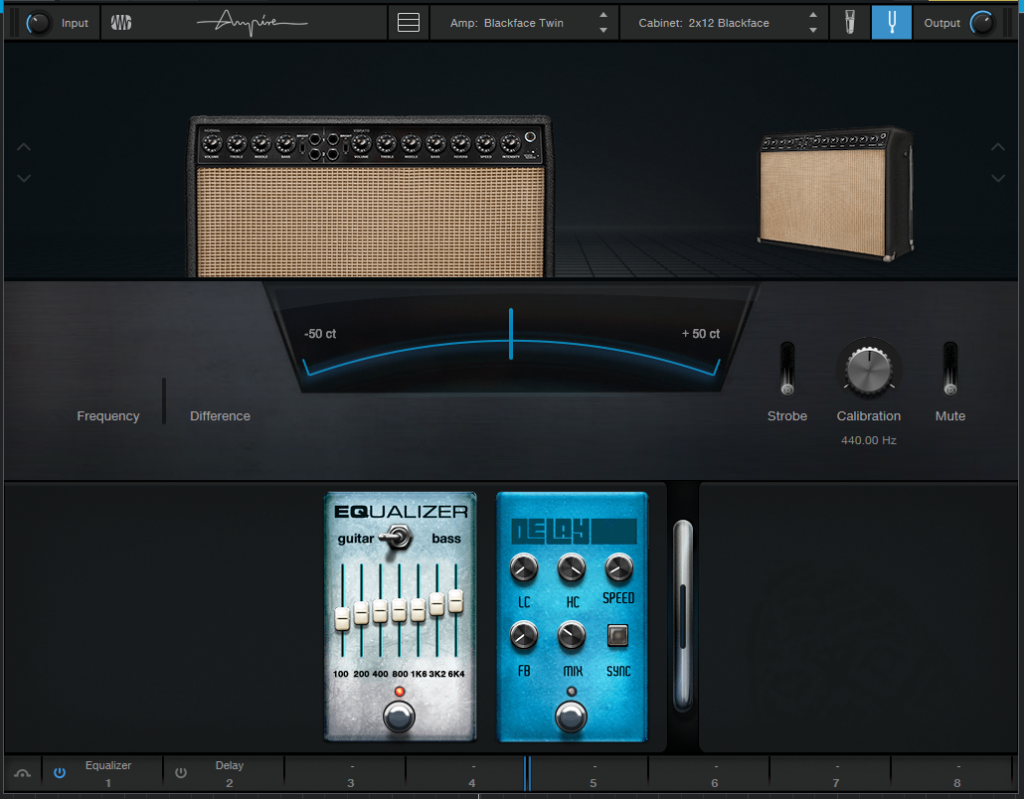Viewport: 1024px width, 799px height.
Task: Open the Cabinet: 2x12 Blackface selector
Action: pyautogui.click(x=723, y=23)
